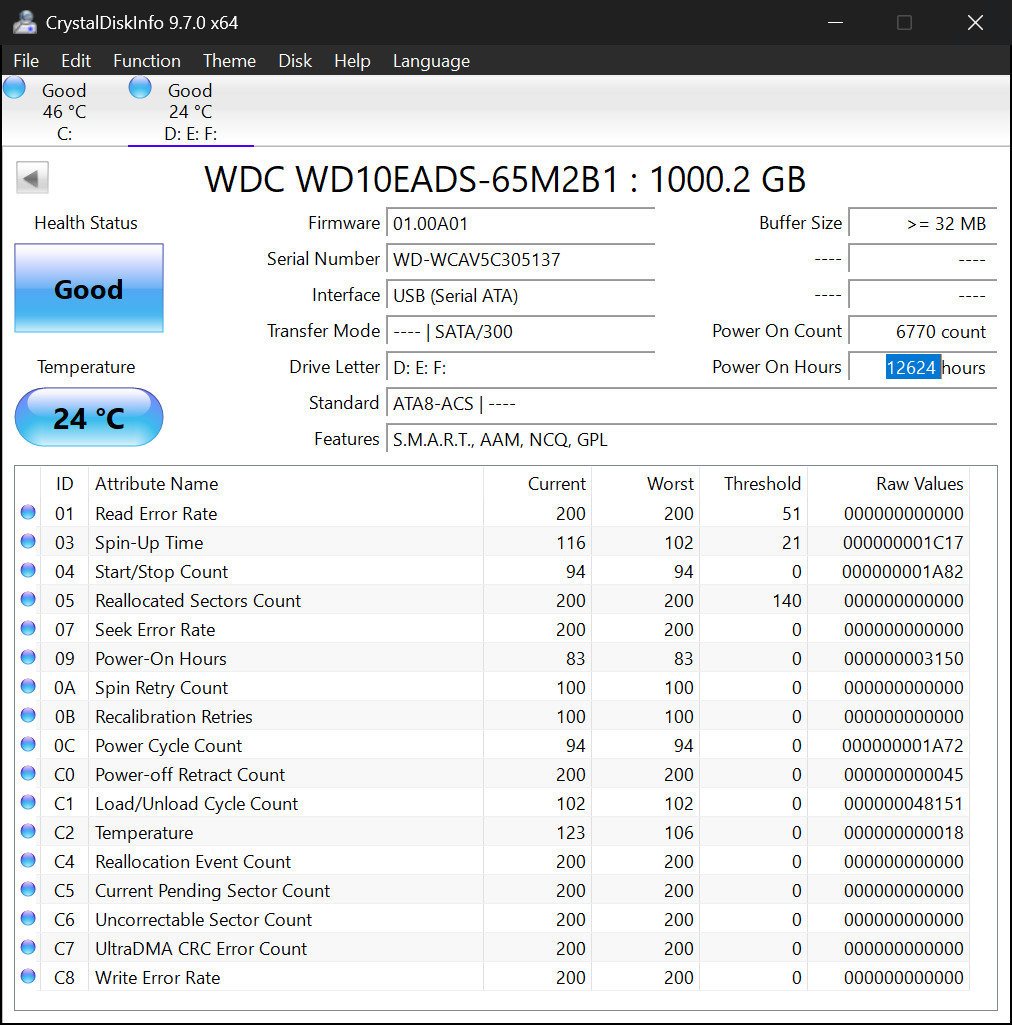Click status dot for Reallocation Event Count
1012x1025 pixels.
click(x=28, y=860)
